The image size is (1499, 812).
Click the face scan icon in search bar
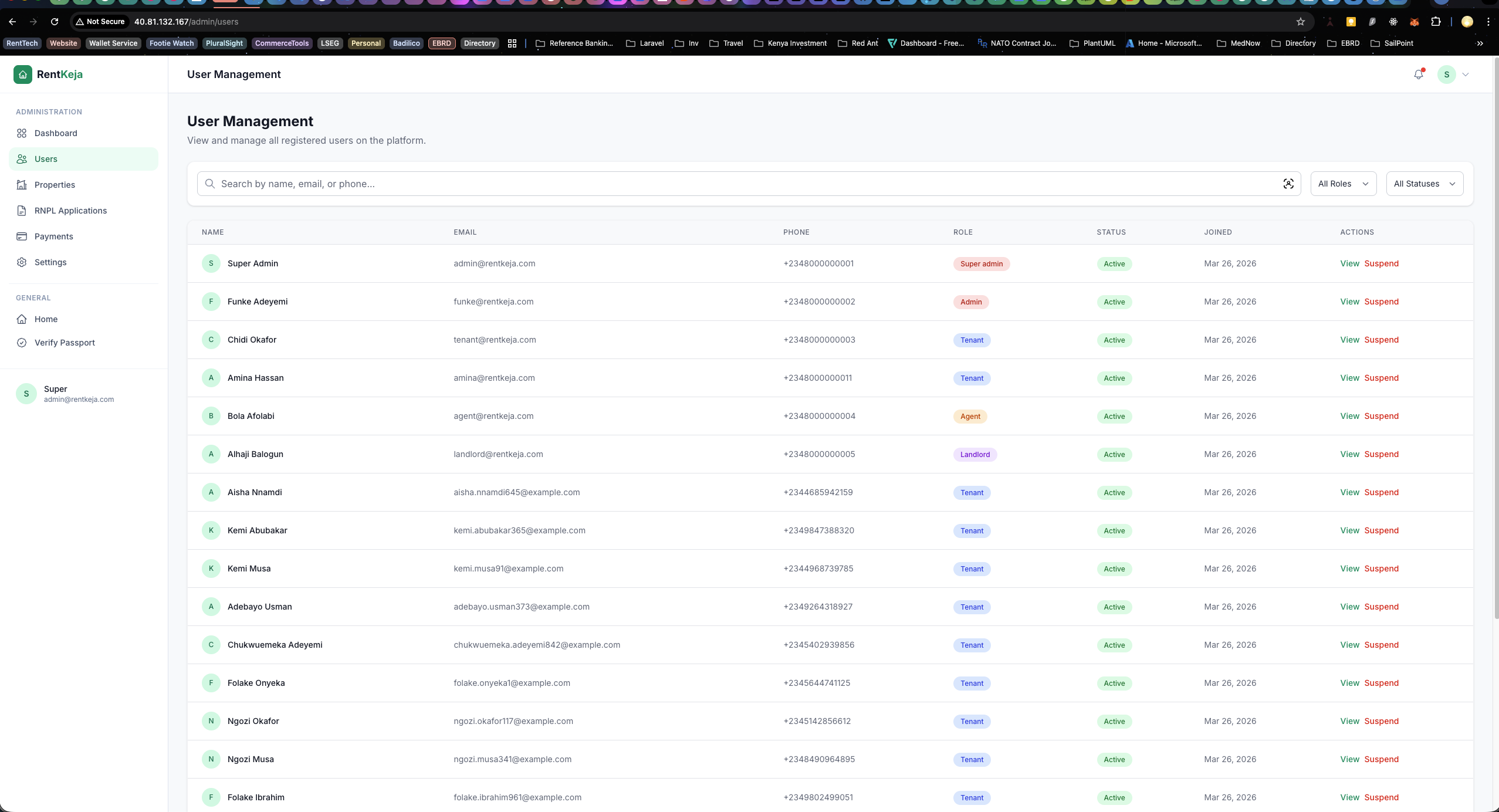click(x=1288, y=184)
